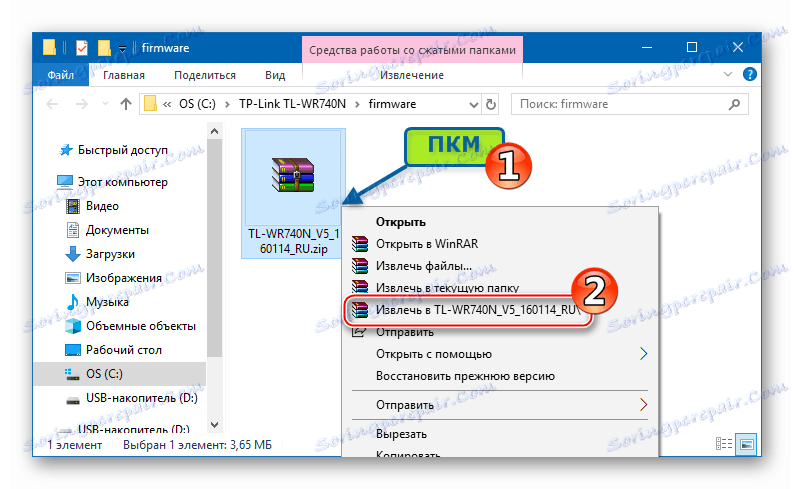Open the Help question mark button
Screen dimensions: 794x489
click(x=749, y=74)
